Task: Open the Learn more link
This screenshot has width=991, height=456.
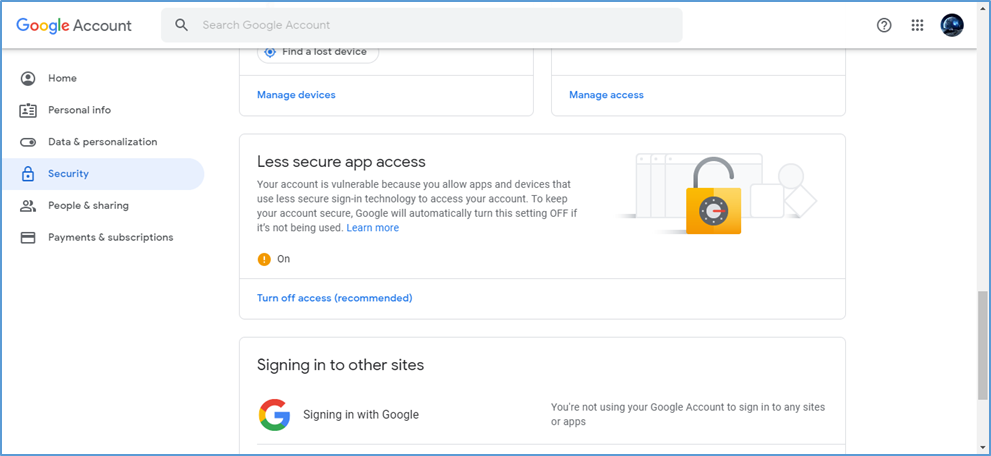Action: coord(372,228)
